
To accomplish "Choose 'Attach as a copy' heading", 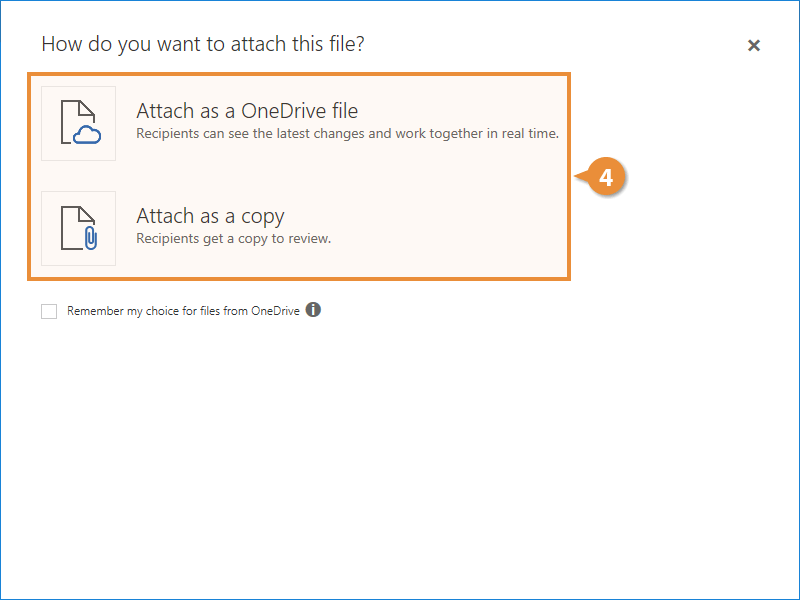I will [210, 216].
